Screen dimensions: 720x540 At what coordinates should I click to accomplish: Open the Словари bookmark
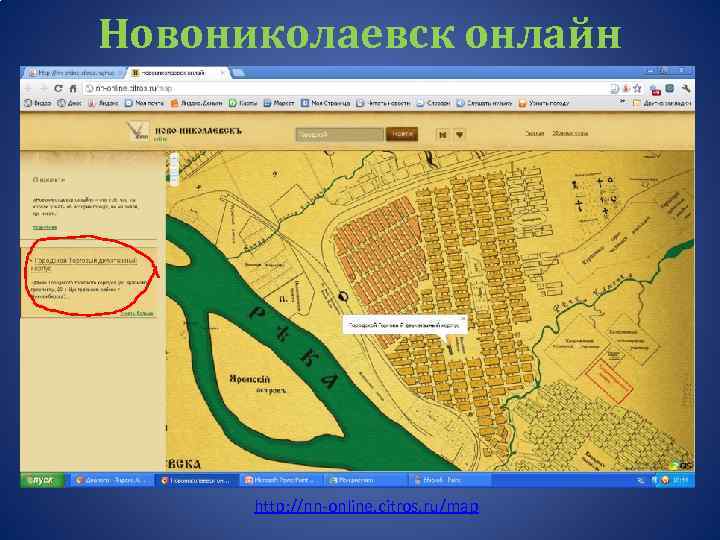pyautogui.click(x=433, y=103)
